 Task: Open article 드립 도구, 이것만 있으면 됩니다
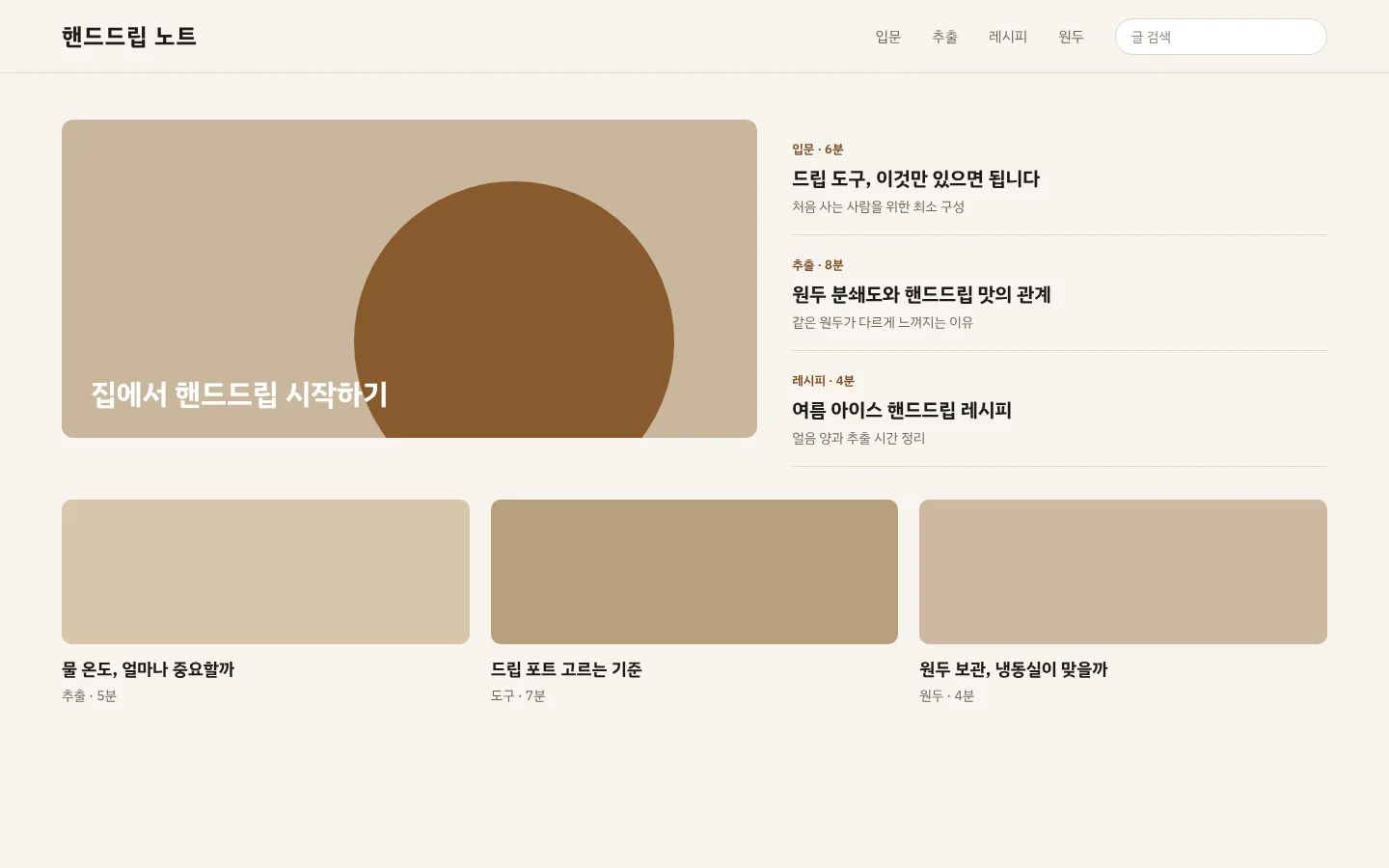coord(915,178)
